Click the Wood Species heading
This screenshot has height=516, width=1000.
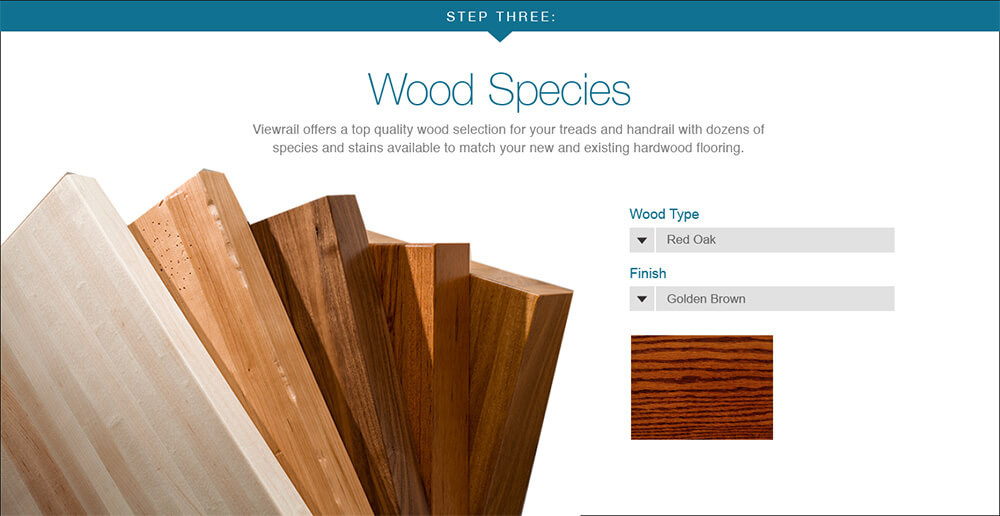(x=499, y=90)
